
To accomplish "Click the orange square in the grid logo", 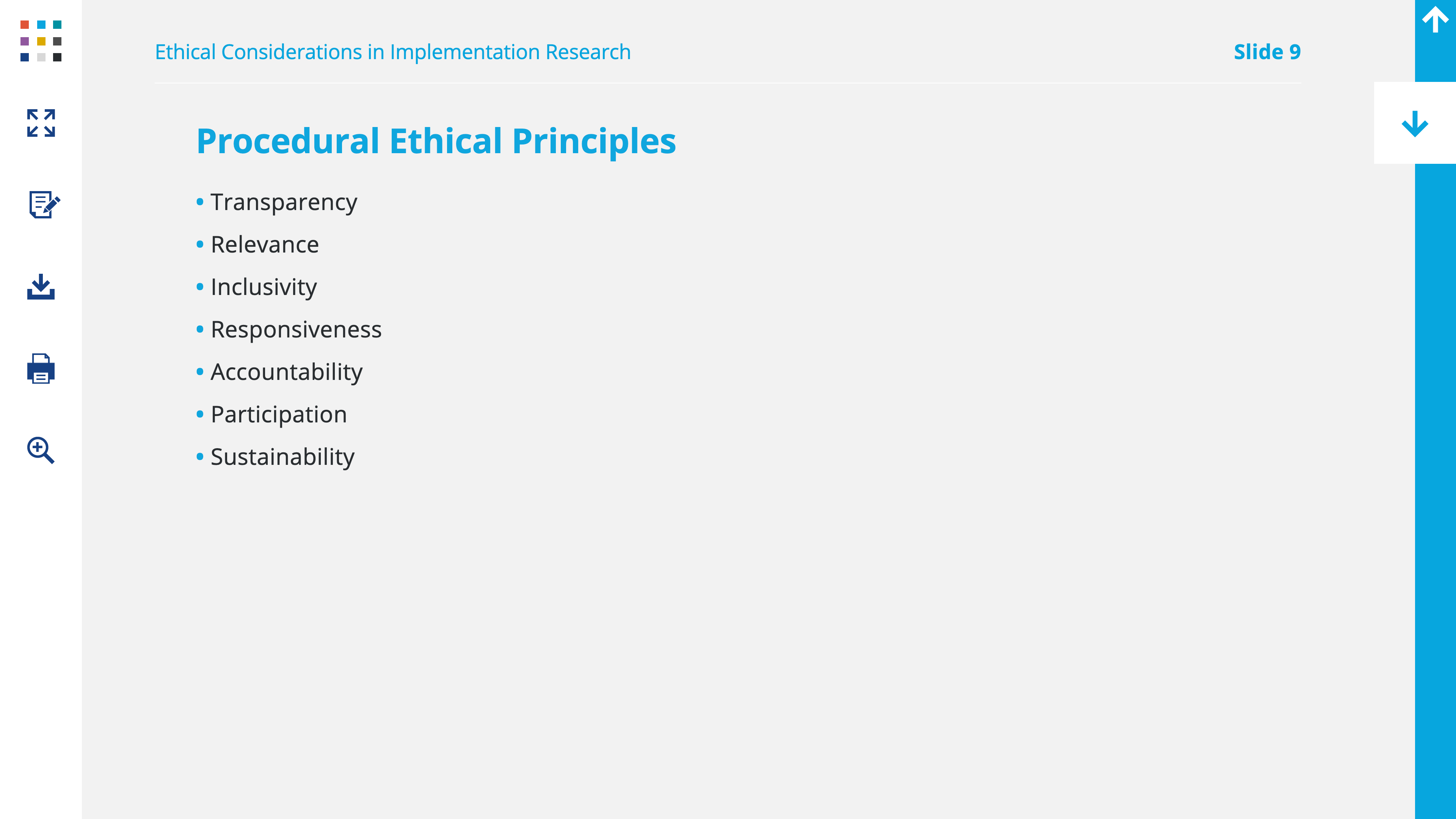I will click(24, 24).
